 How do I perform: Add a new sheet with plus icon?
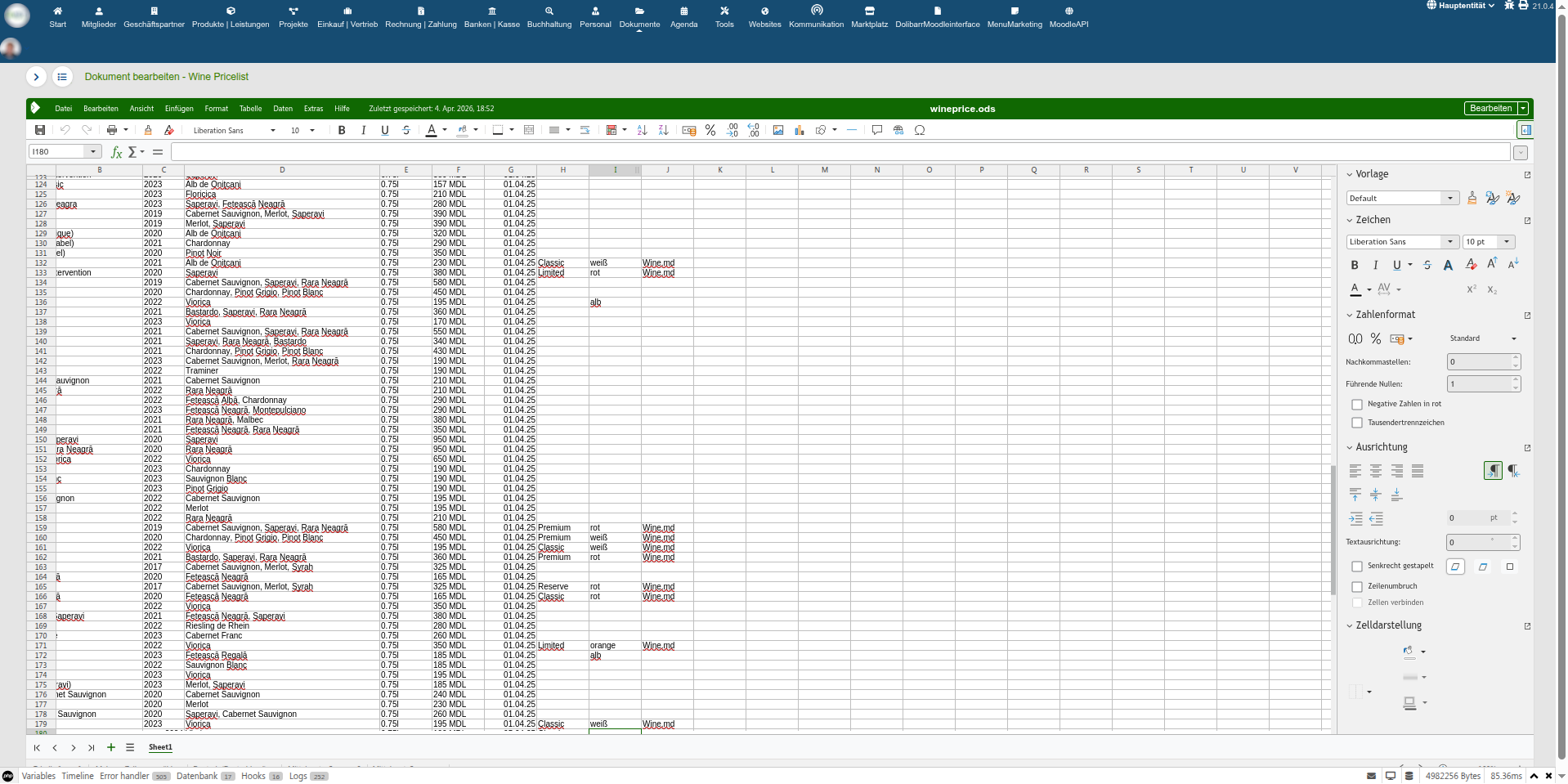[x=111, y=747]
